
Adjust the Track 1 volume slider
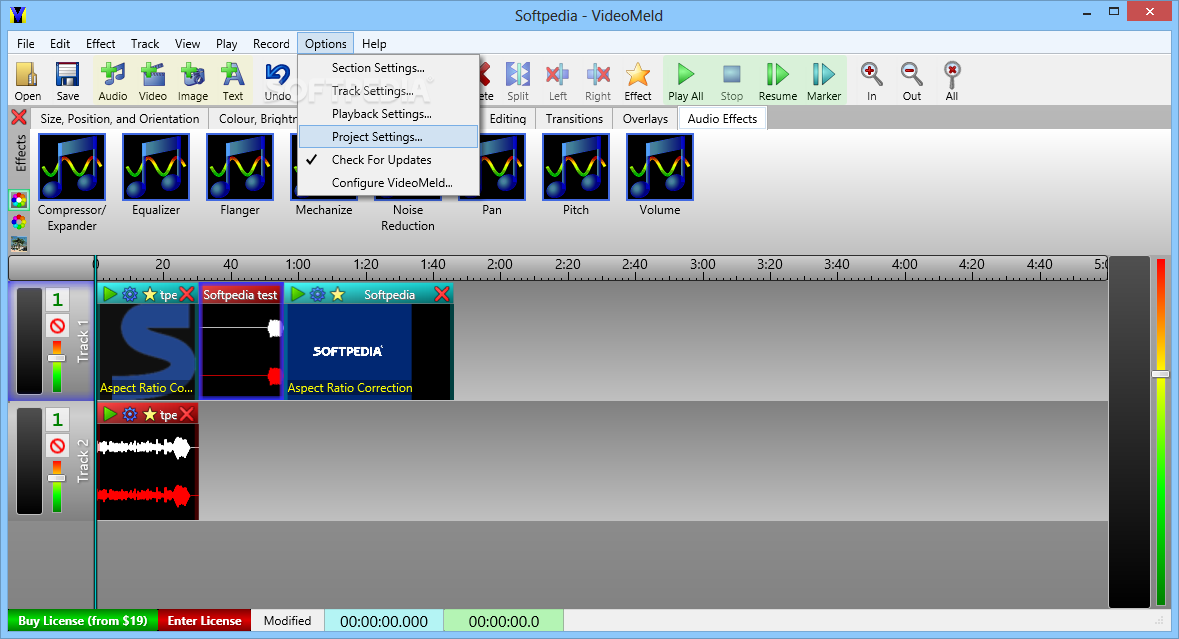pyautogui.click(x=57, y=358)
